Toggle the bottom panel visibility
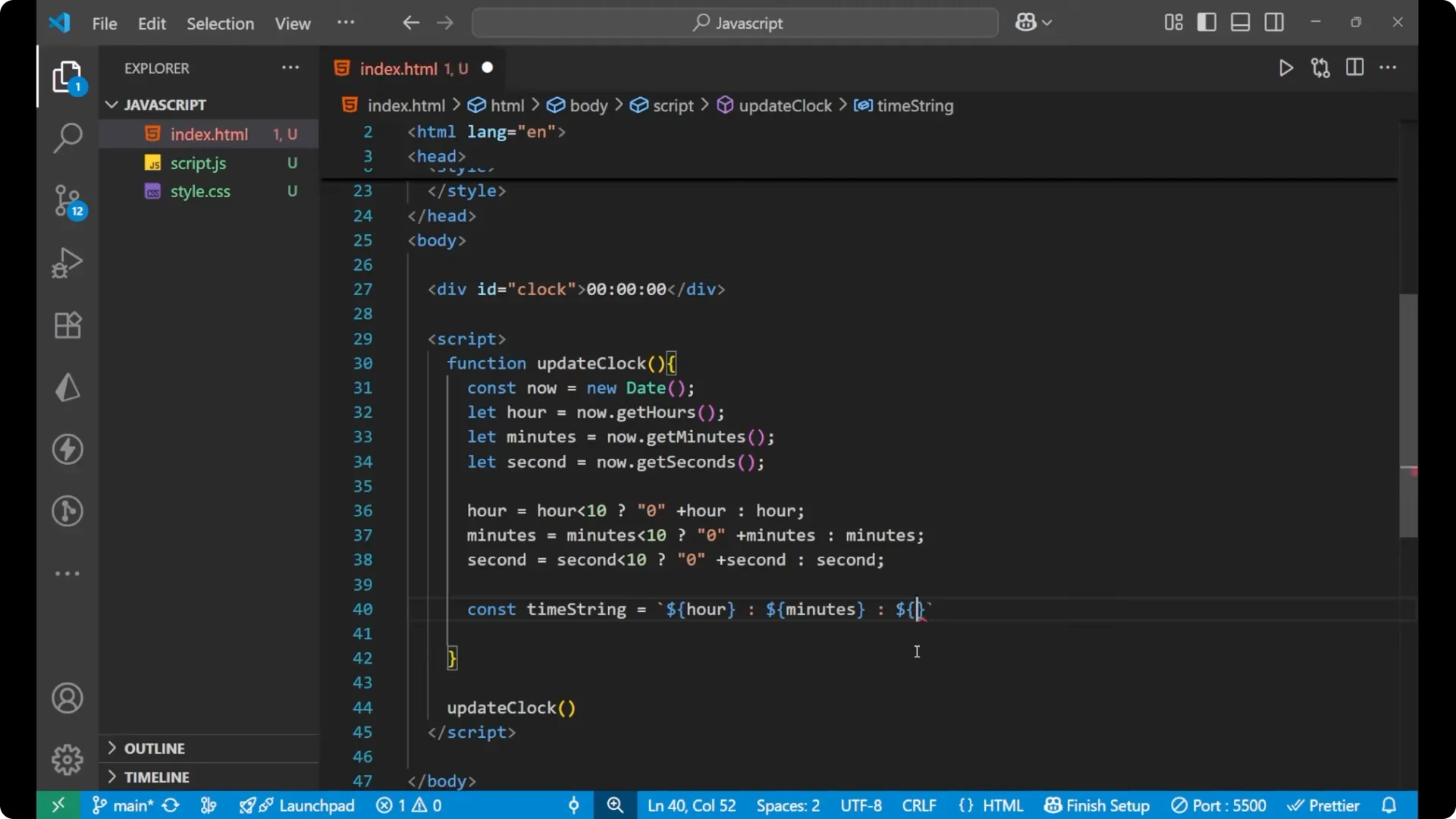The image size is (1456, 819). pos(1240,22)
